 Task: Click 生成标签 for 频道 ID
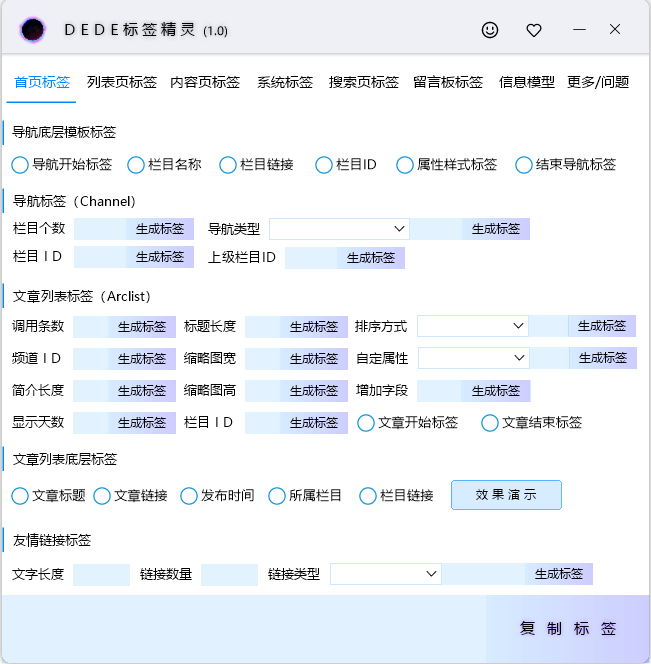point(141,359)
